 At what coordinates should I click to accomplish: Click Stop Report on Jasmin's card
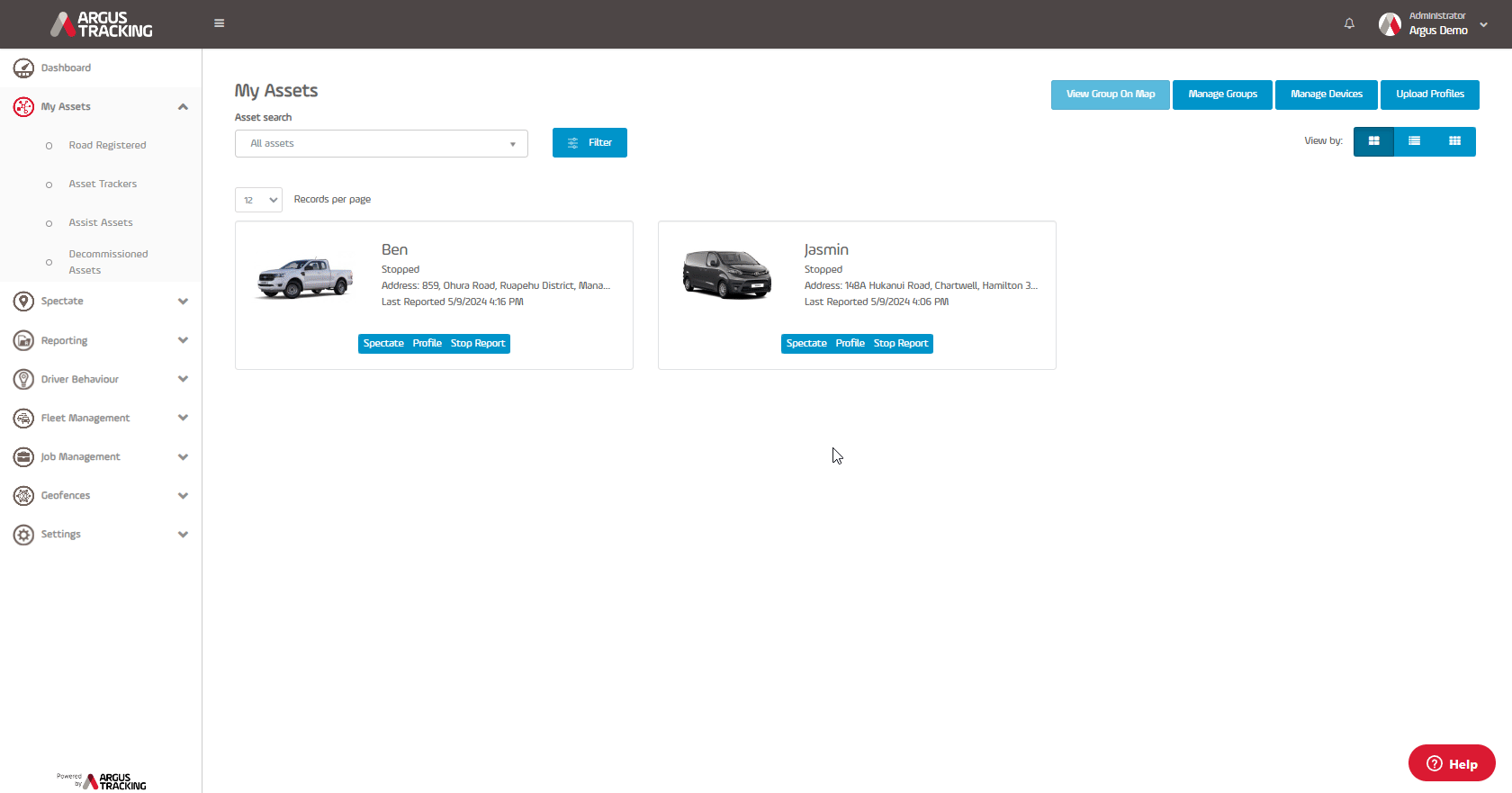pyautogui.click(x=901, y=344)
